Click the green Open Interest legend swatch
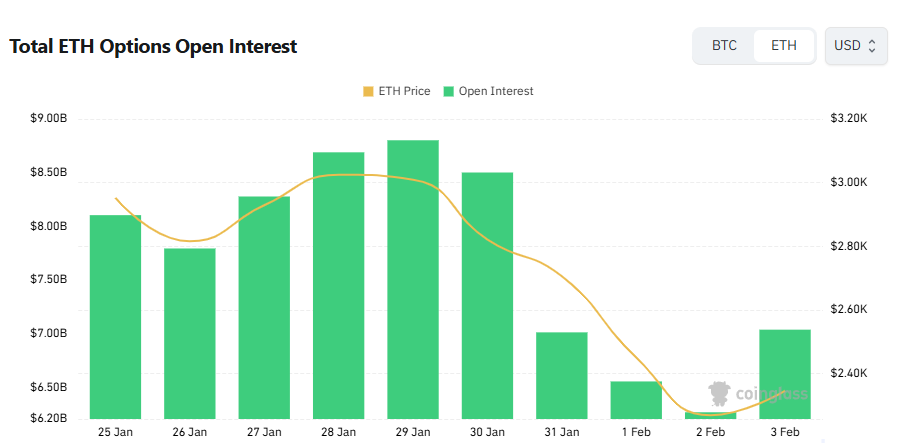Viewport: 897px width, 443px height. coord(449,91)
